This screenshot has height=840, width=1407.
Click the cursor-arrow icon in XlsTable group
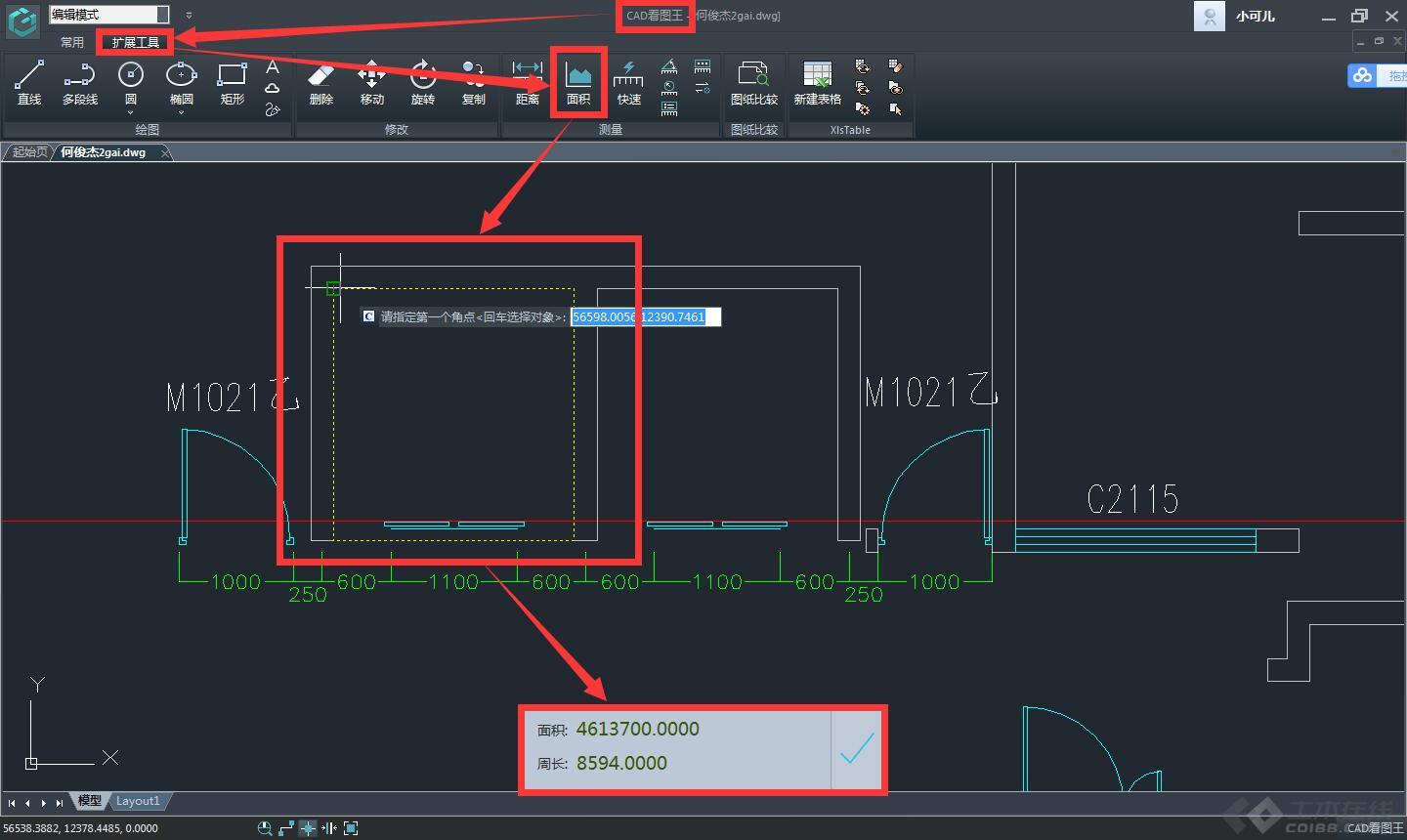pos(896,109)
